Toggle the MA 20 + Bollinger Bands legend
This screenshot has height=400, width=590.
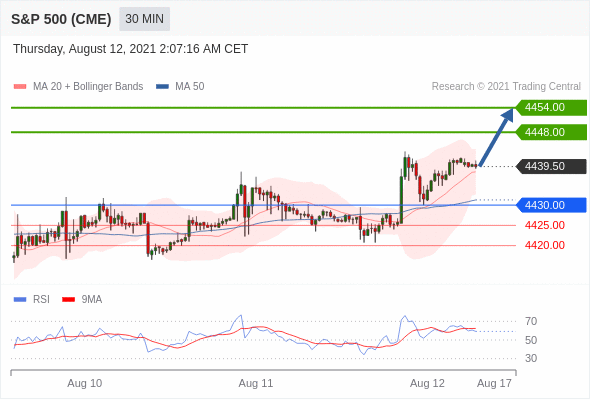click(x=78, y=87)
